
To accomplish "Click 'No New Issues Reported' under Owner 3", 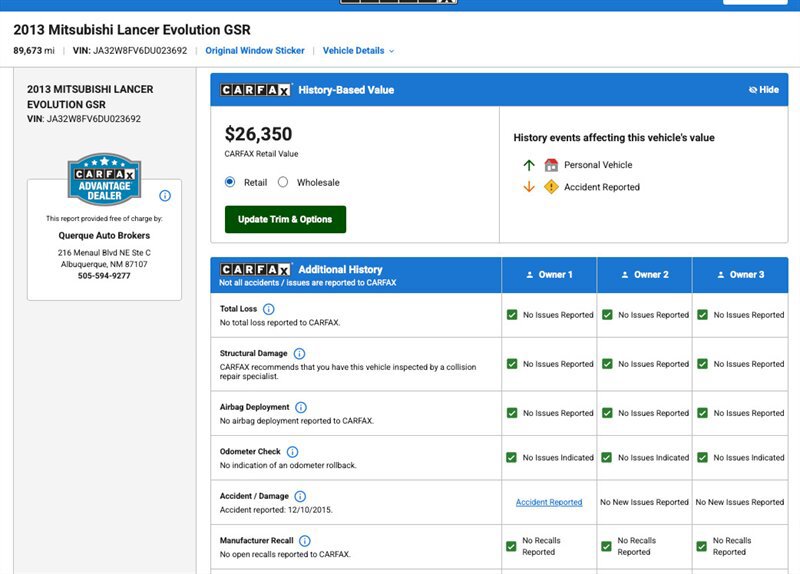I will pyautogui.click(x=740, y=502).
